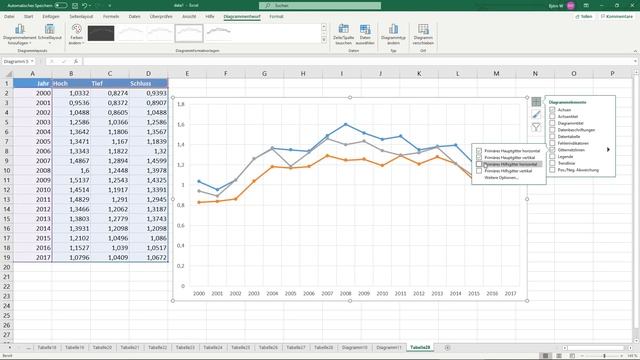Click Daten auswählen button

(365, 34)
